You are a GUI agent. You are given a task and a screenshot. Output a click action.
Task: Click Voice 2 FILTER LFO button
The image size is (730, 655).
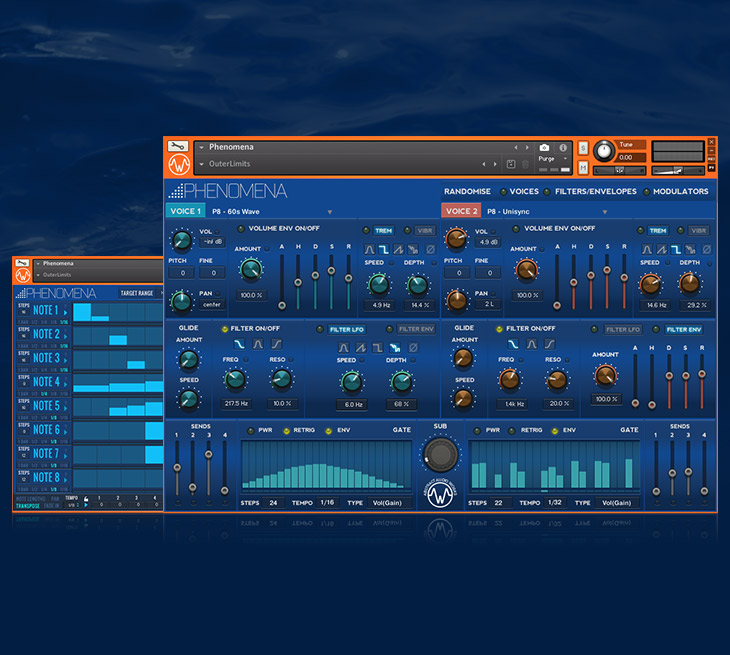pos(622,329)
